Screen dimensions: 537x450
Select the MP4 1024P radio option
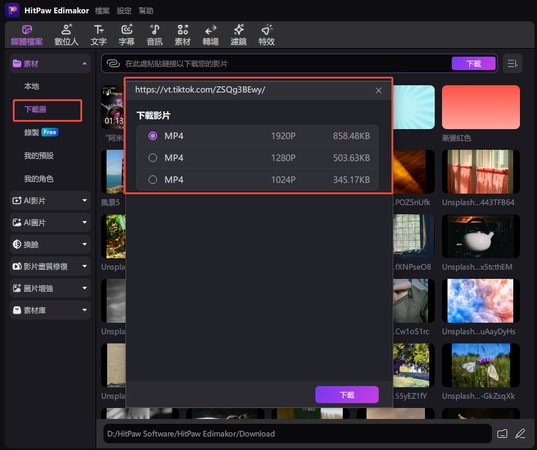point(153,180)
